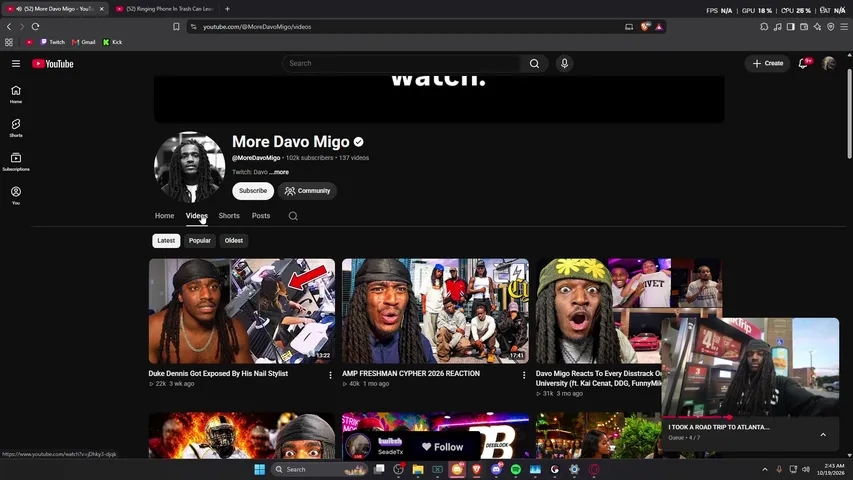Viewport: 853px width, 480px height.
Task: Open Home in the YouTube sidebar
Action: click(16, 94)
